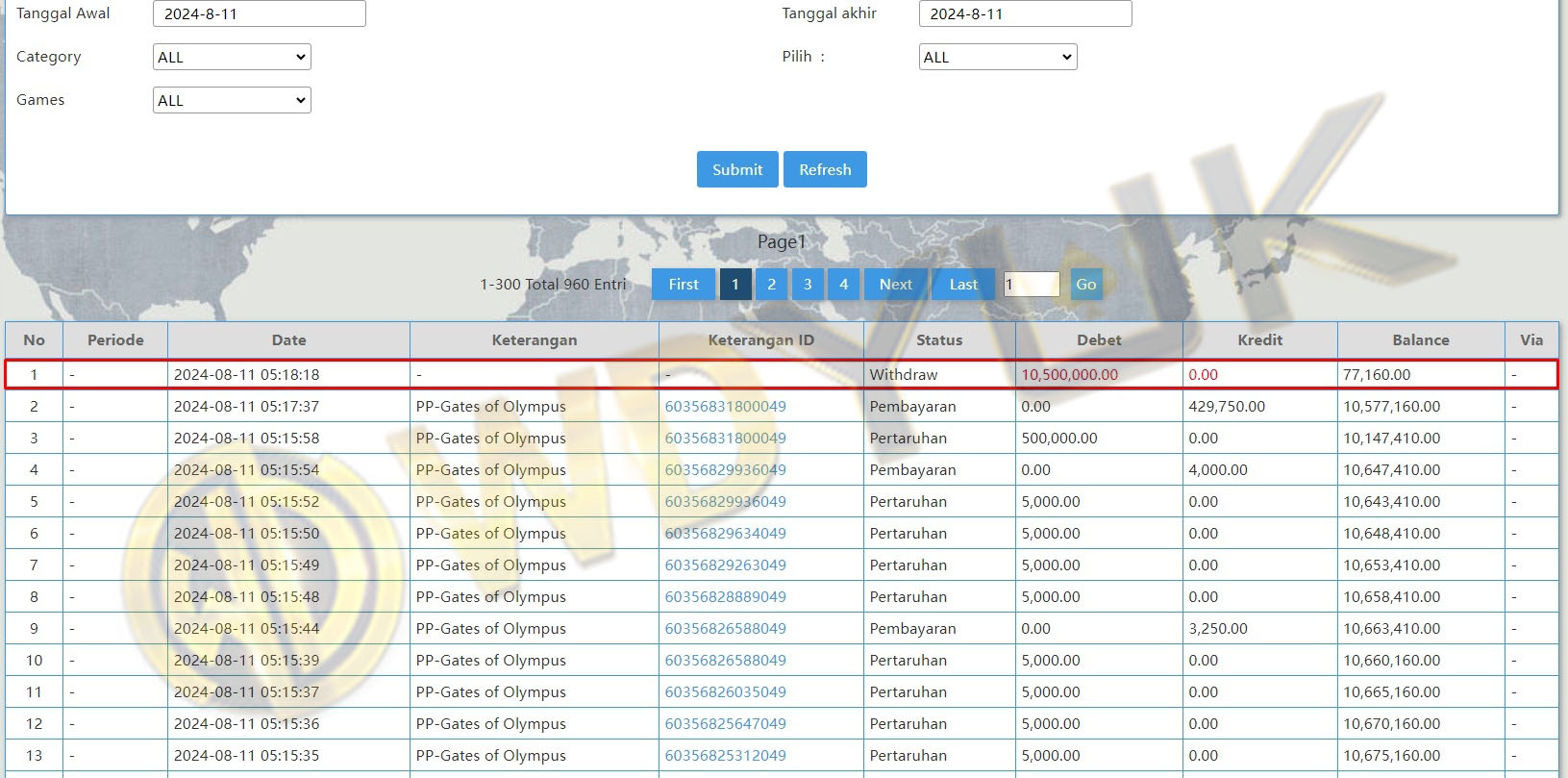Viewport: 1568px width, 778px height.
Task: Click the No column header
Action: click(34, 339)
